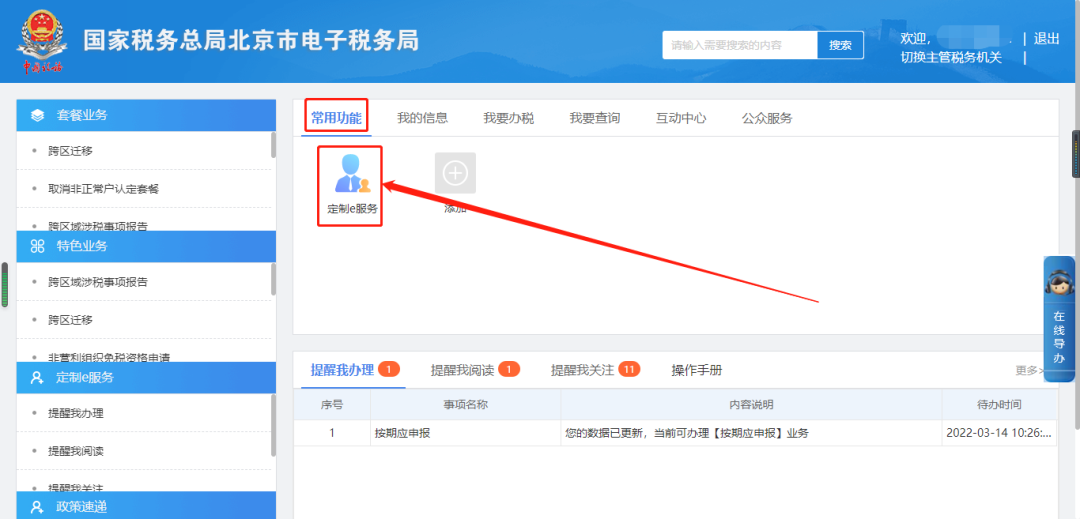Image resolution: width=1080 pixels, height=519 pixels.
Task: Click the 按期应申报 table cell
Action: 466,433
